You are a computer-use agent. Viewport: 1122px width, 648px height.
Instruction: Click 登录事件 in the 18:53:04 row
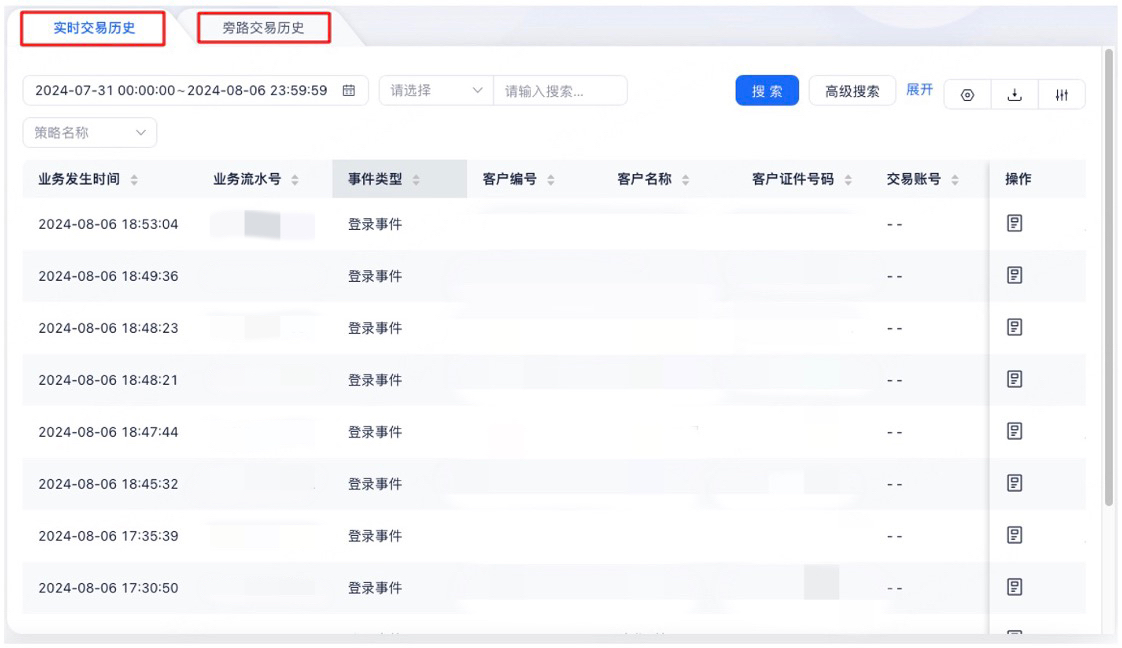click(375, 224)
